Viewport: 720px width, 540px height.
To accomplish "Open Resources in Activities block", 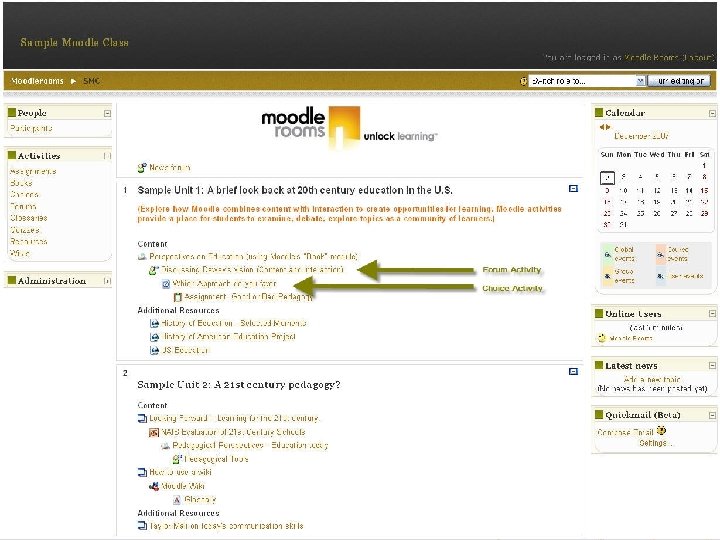I will pos(28,242).
